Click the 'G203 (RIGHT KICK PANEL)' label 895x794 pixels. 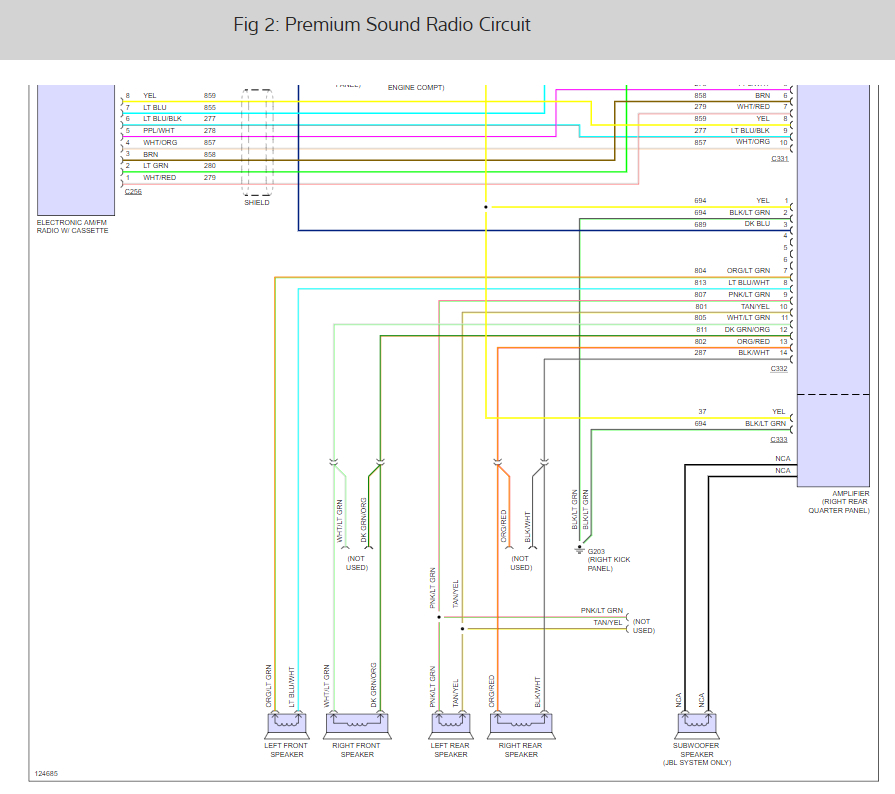coord(608,560)
